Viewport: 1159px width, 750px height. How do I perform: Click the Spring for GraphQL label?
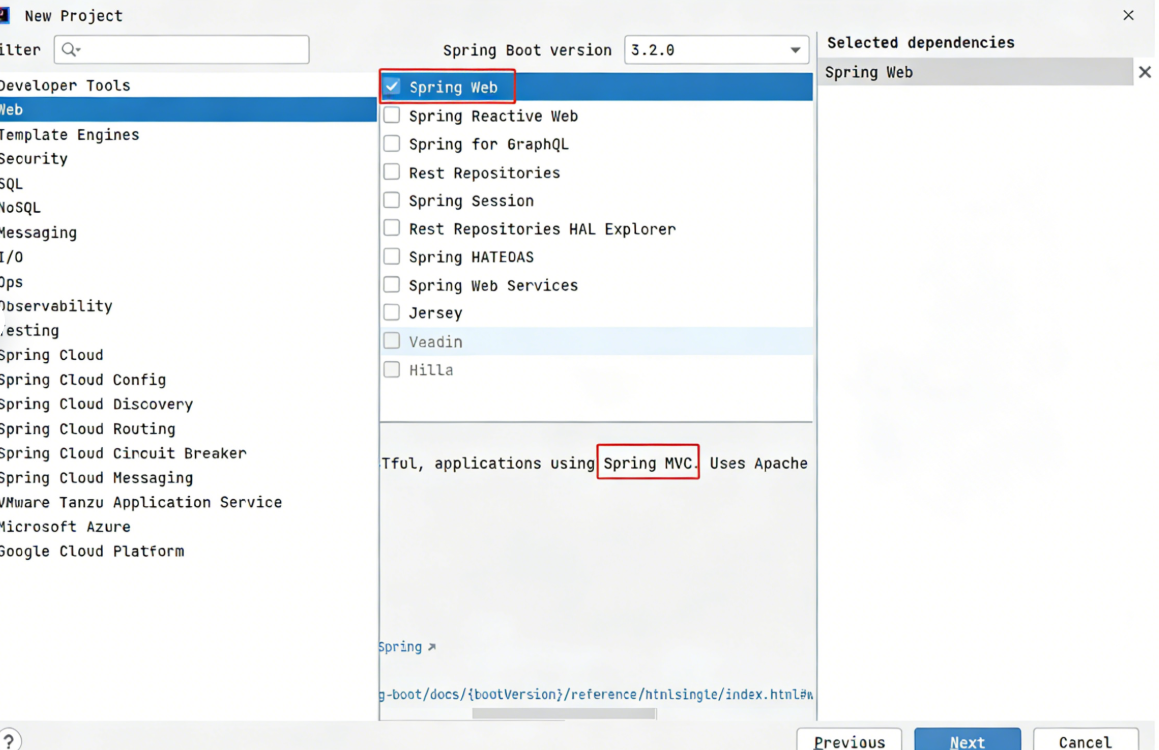pos(489,144)
